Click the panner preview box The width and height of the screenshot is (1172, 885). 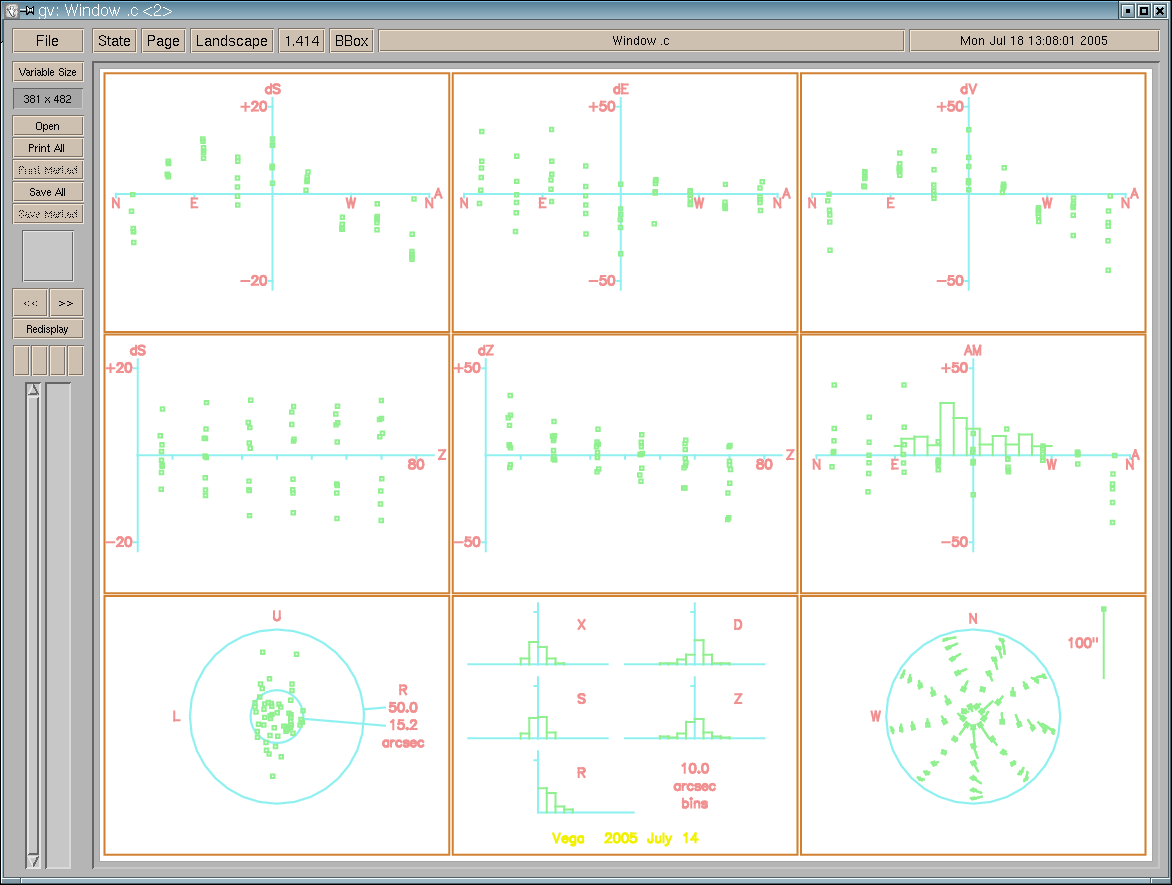coord(48,256)
